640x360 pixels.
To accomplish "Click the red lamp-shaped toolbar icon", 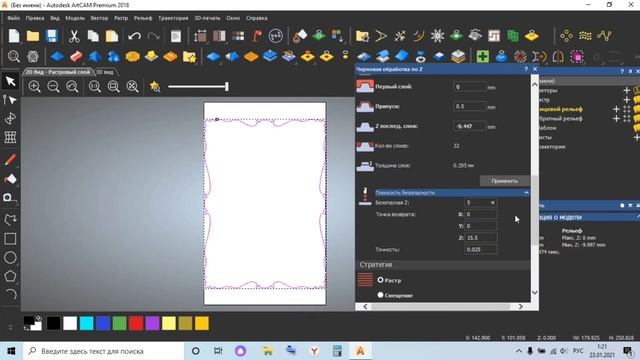I will point(257,36).
